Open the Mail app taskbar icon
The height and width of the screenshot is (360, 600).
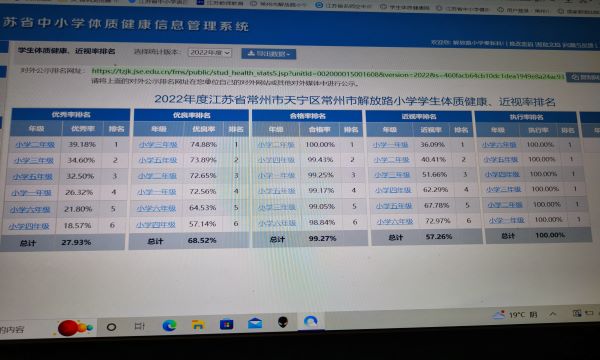tap(255, 324)
